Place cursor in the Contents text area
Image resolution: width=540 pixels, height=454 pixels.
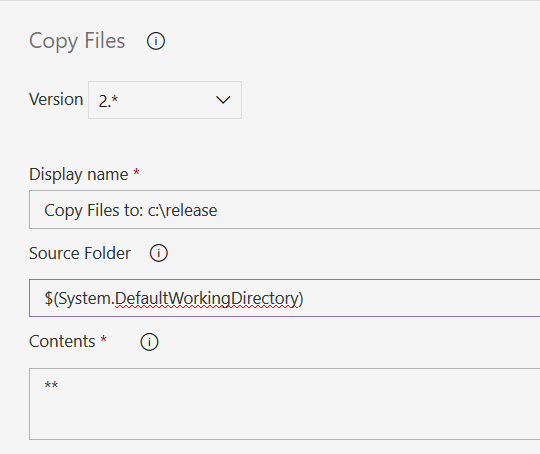click(284, 404)
